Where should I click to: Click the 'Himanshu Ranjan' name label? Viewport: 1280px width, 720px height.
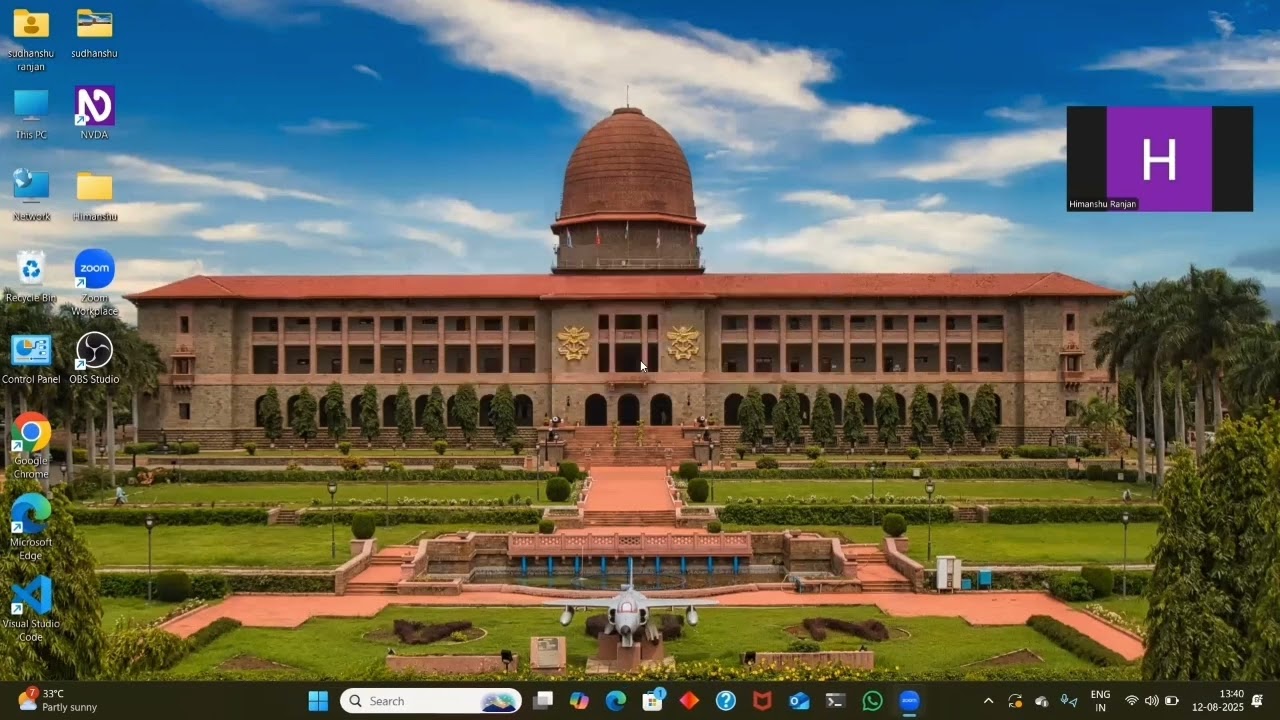coord(1102,204)
